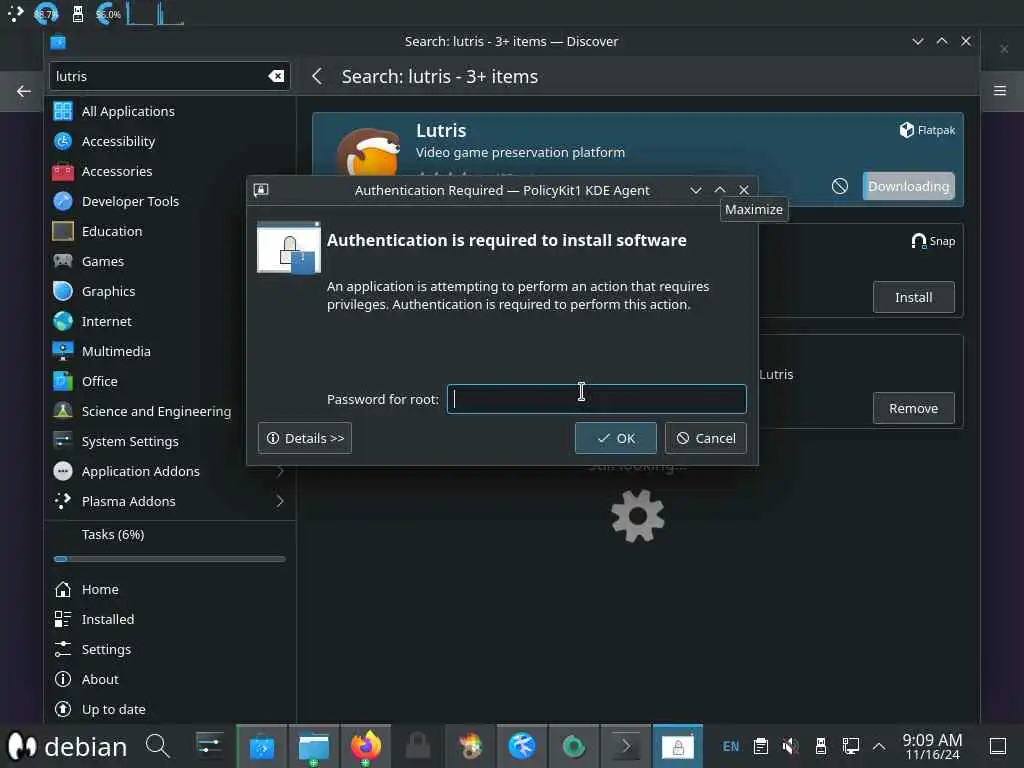
Task: Open System Settings category
Action: (170, 441)
